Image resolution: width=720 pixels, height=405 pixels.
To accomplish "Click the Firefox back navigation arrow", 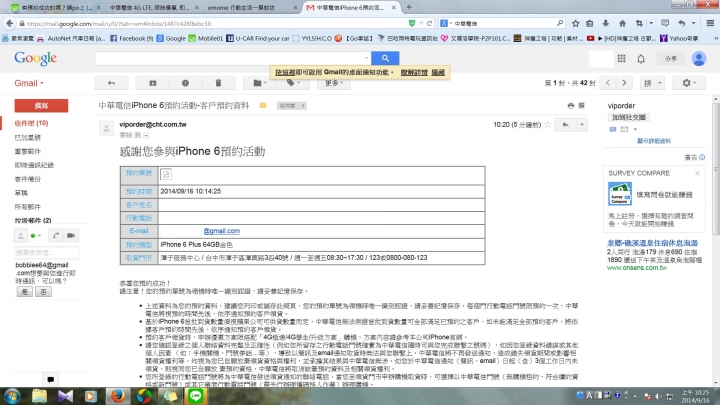I will [9, 23].
